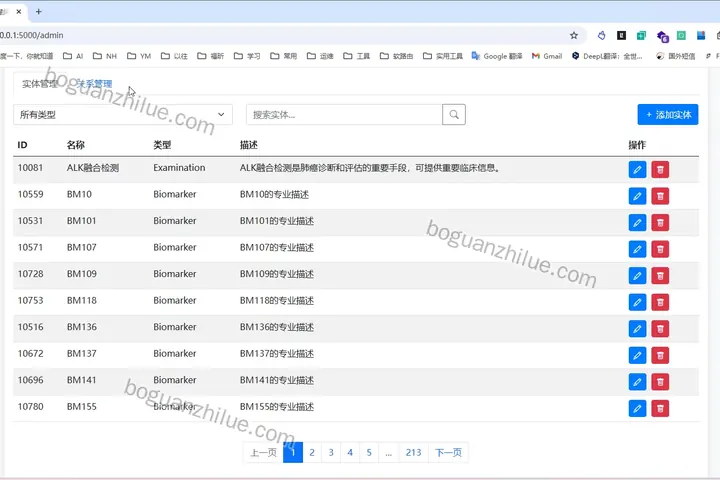The height and width of the screenshot is (480, 720).
Task: Open the DeepL翻译 bookmark
Action: pyautogui.click(x=607, y=56)
